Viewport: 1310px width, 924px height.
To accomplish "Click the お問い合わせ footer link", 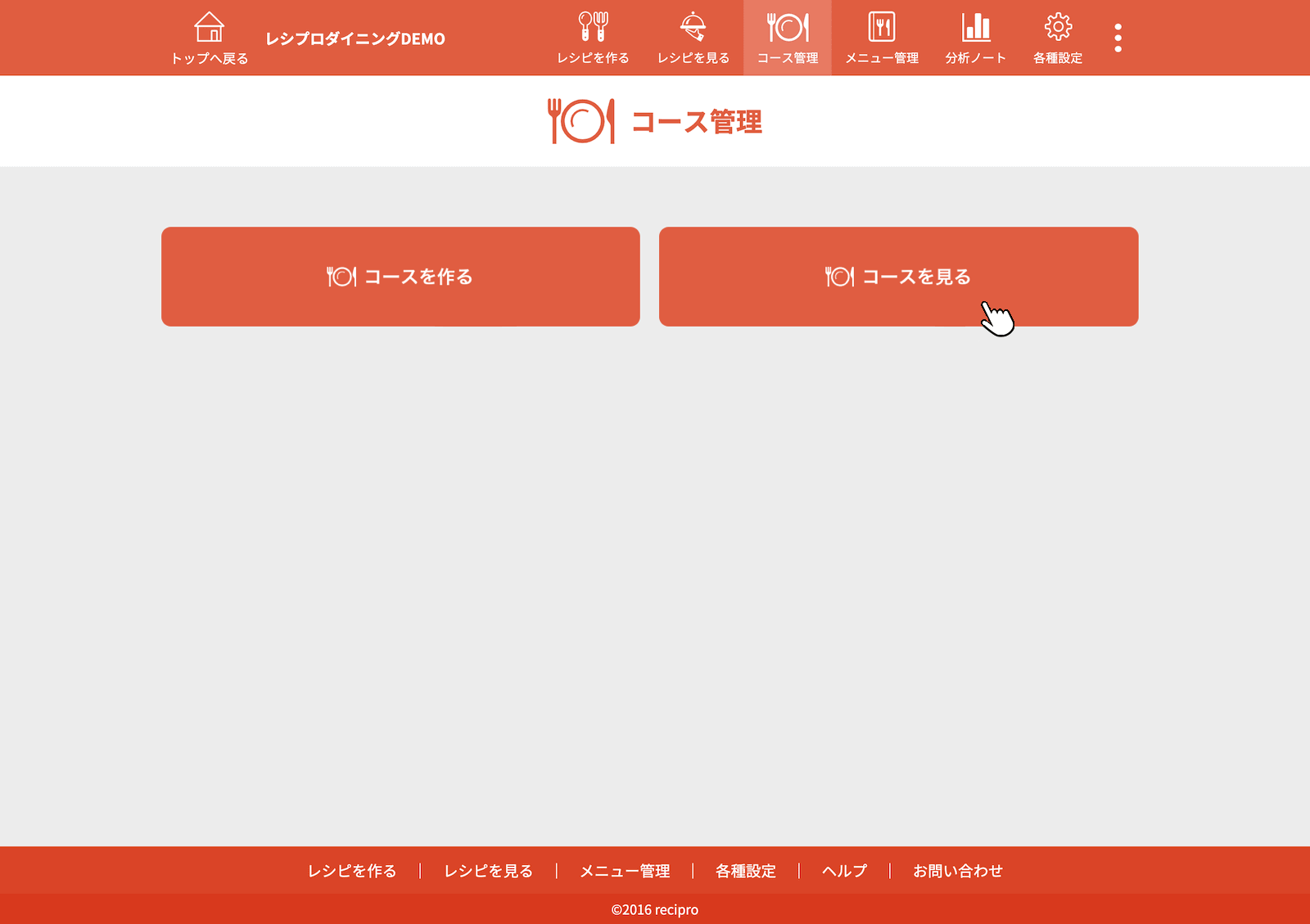I will coord(957,871).
